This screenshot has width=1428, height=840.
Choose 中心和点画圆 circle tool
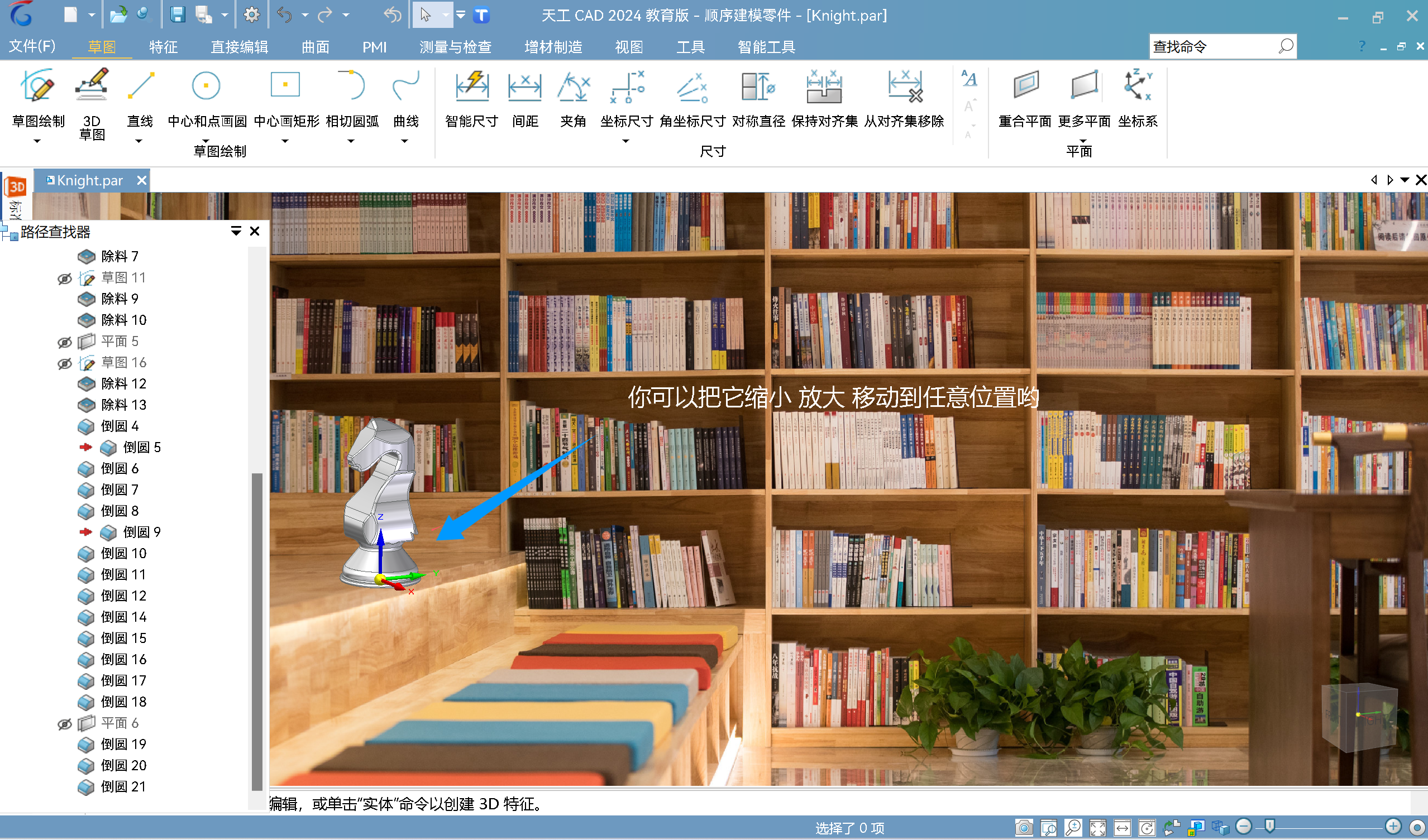pyautogui.click(x=206, y=85)
